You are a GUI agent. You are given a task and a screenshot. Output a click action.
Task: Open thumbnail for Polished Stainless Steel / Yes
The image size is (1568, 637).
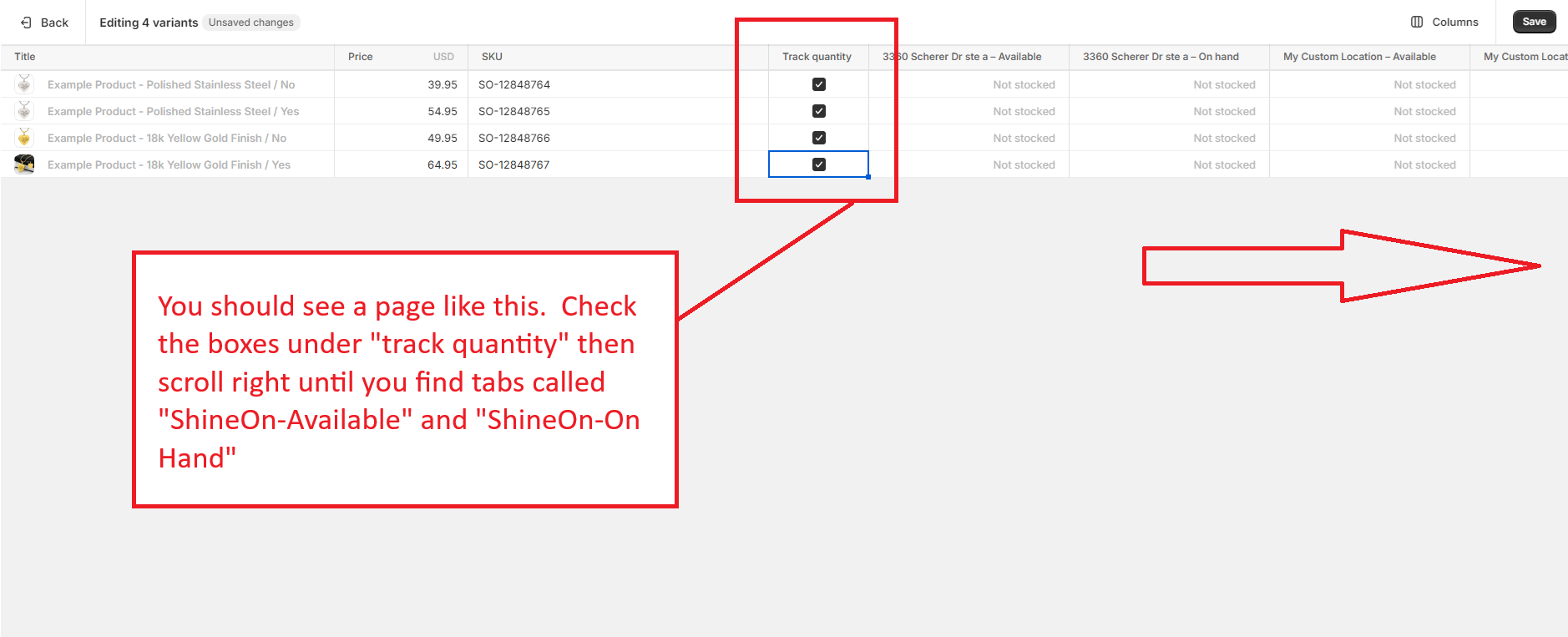[x=24, y=110]
